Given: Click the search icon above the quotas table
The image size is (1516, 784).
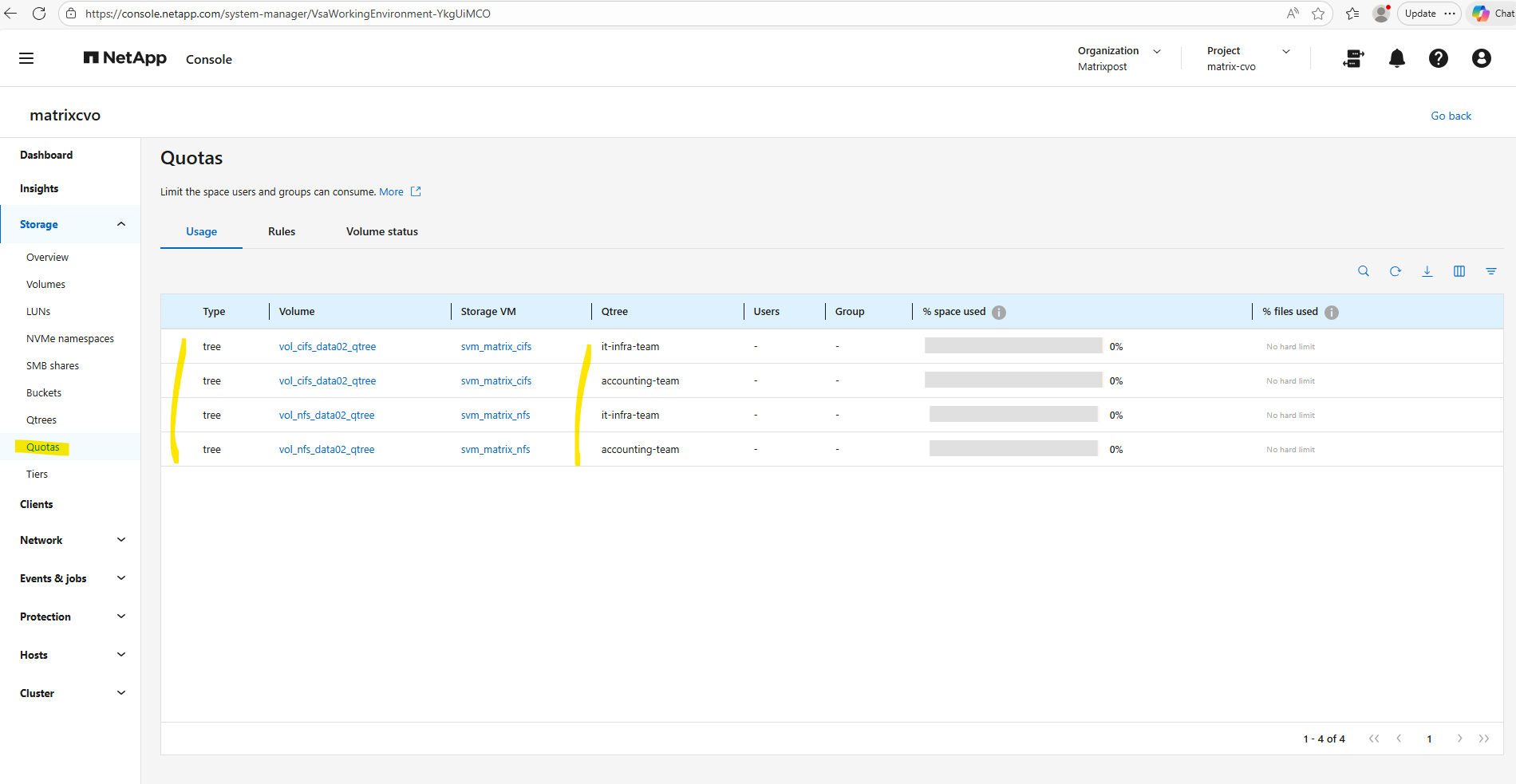Looking at the screenshot, I should point(1364,271).
